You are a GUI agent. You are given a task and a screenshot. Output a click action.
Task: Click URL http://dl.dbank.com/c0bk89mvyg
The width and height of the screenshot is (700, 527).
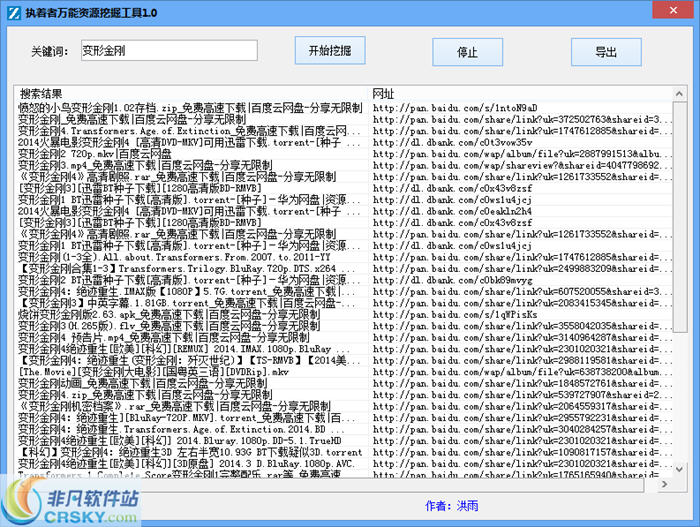tap(453, 280)
